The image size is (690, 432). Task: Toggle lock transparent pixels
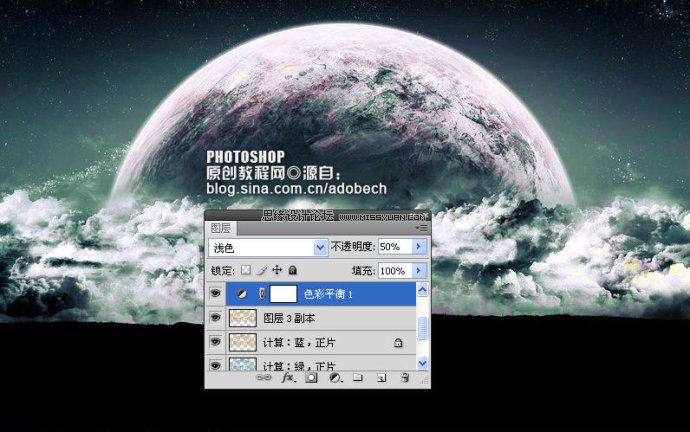pos(246,270)
